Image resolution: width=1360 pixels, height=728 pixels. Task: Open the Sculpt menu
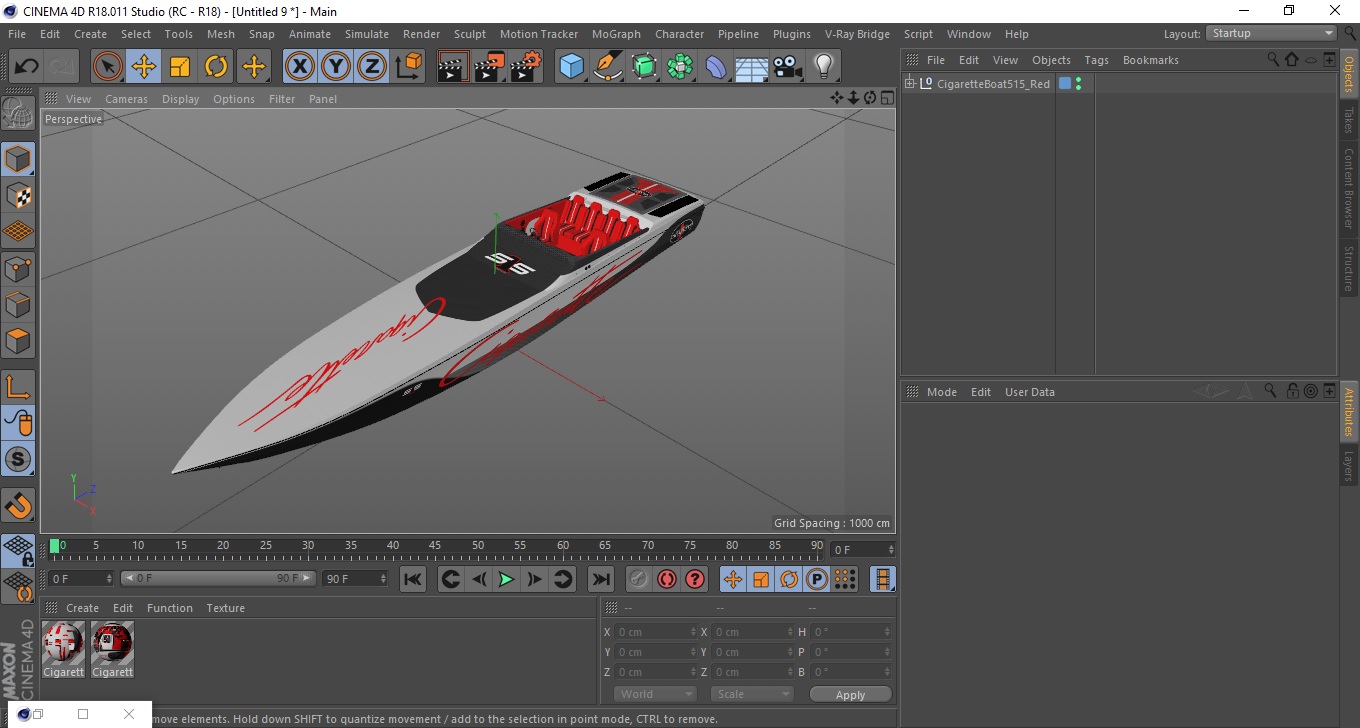pos(470,34)
